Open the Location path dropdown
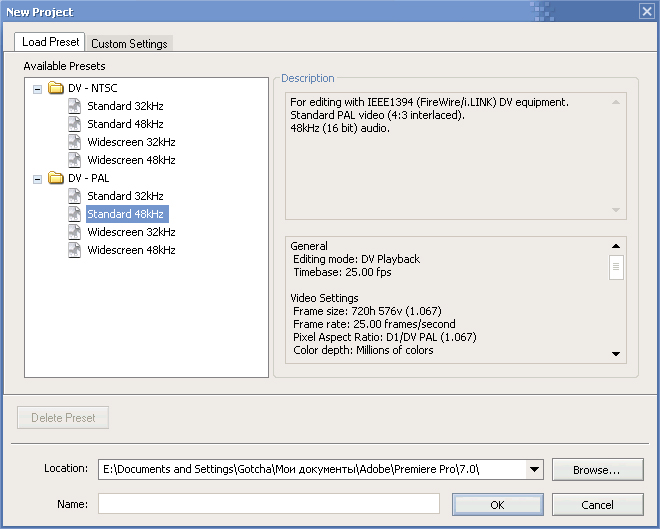The height and width of the screenshot is (529, 660). point(534,469)
